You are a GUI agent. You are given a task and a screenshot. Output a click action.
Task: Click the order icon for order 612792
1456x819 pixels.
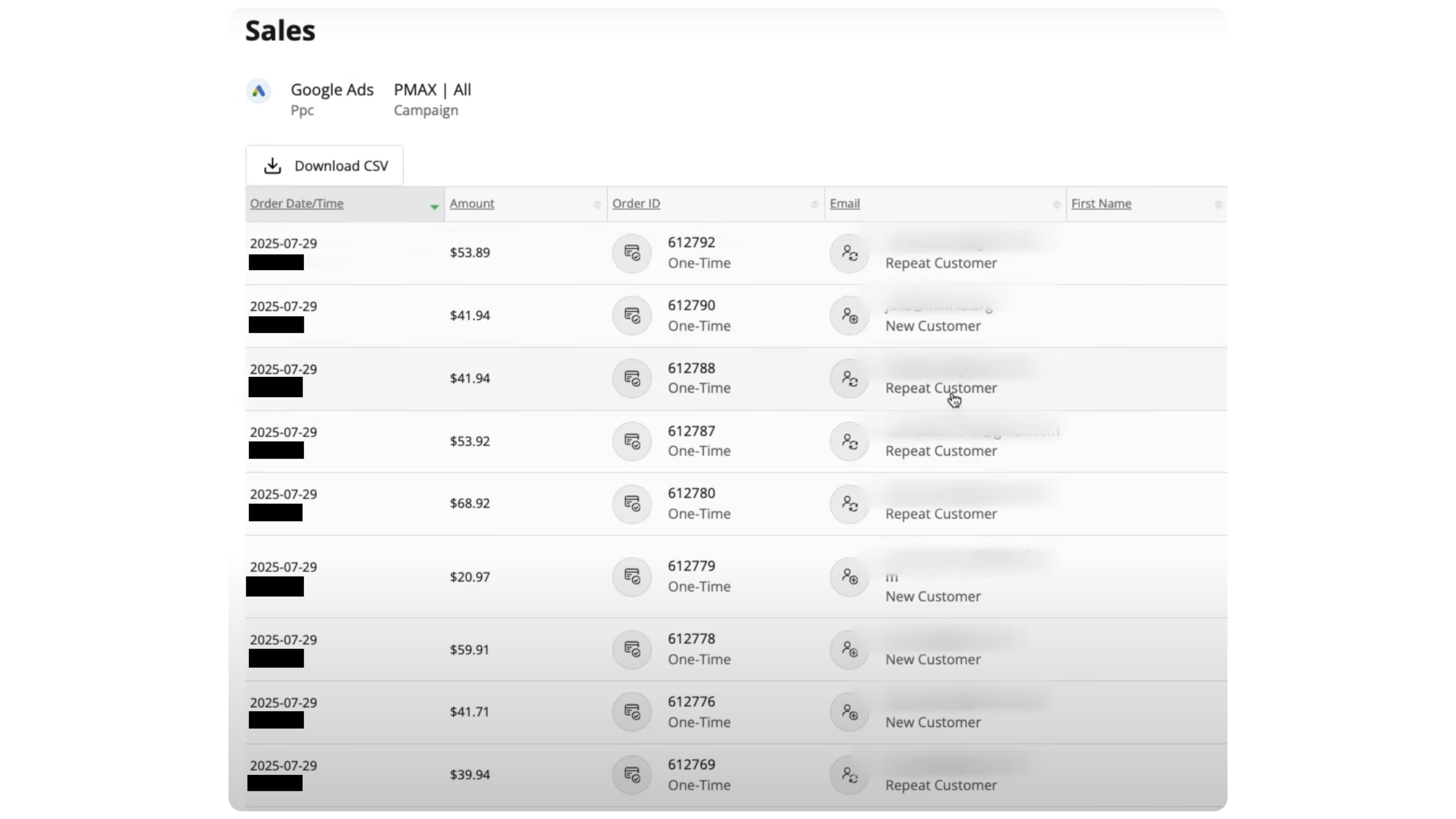coord(632,253)
